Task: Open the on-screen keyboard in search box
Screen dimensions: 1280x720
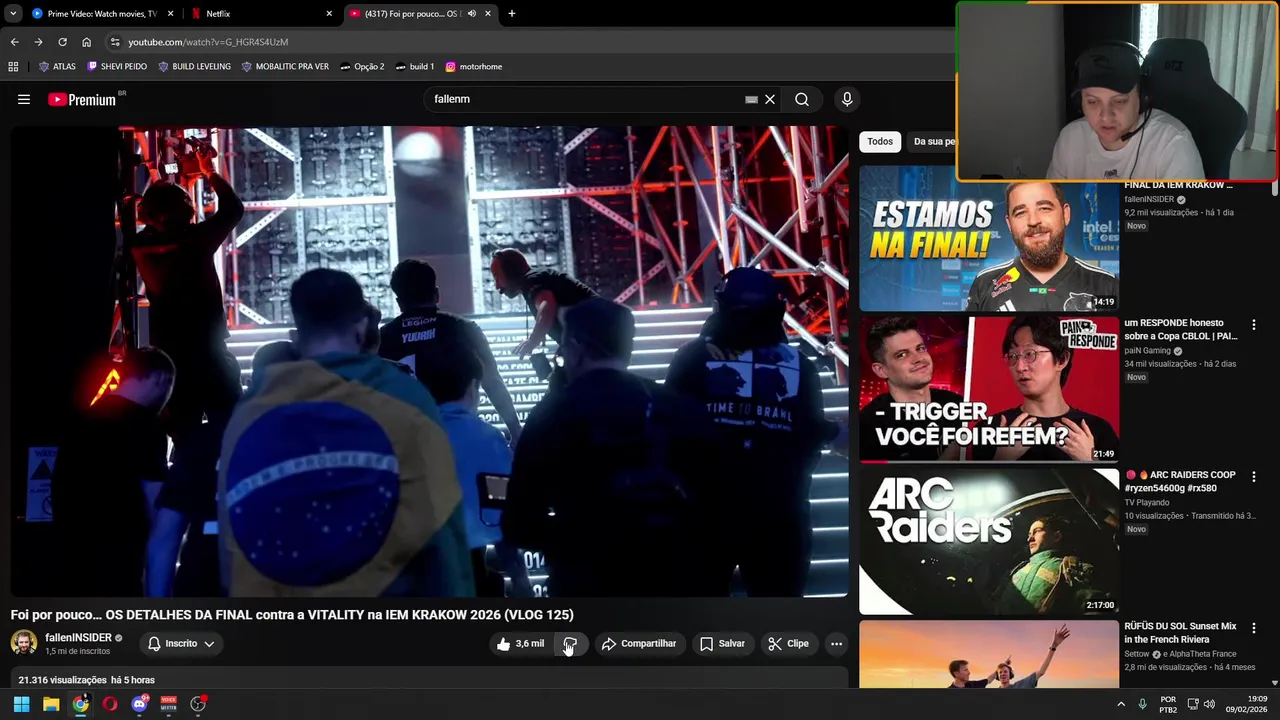Action: tap(751, 99)
